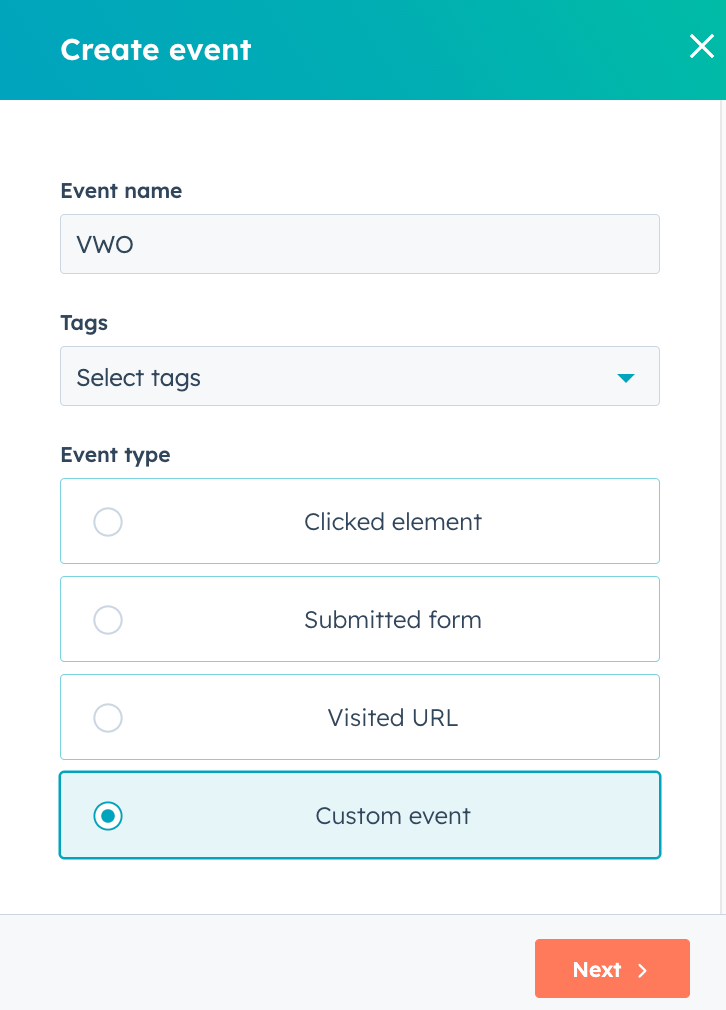726x1010 pixels.
Task: Click the chevron arrow on Next button
Action: tap(642, 970)
